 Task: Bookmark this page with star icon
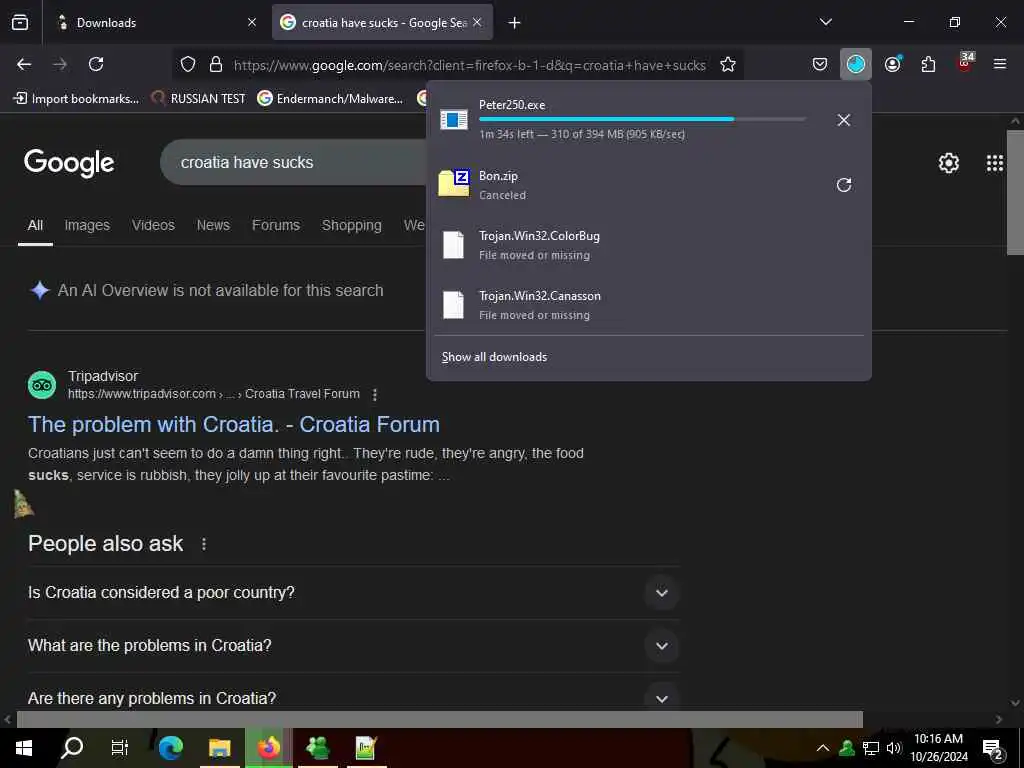pos(728,64)
